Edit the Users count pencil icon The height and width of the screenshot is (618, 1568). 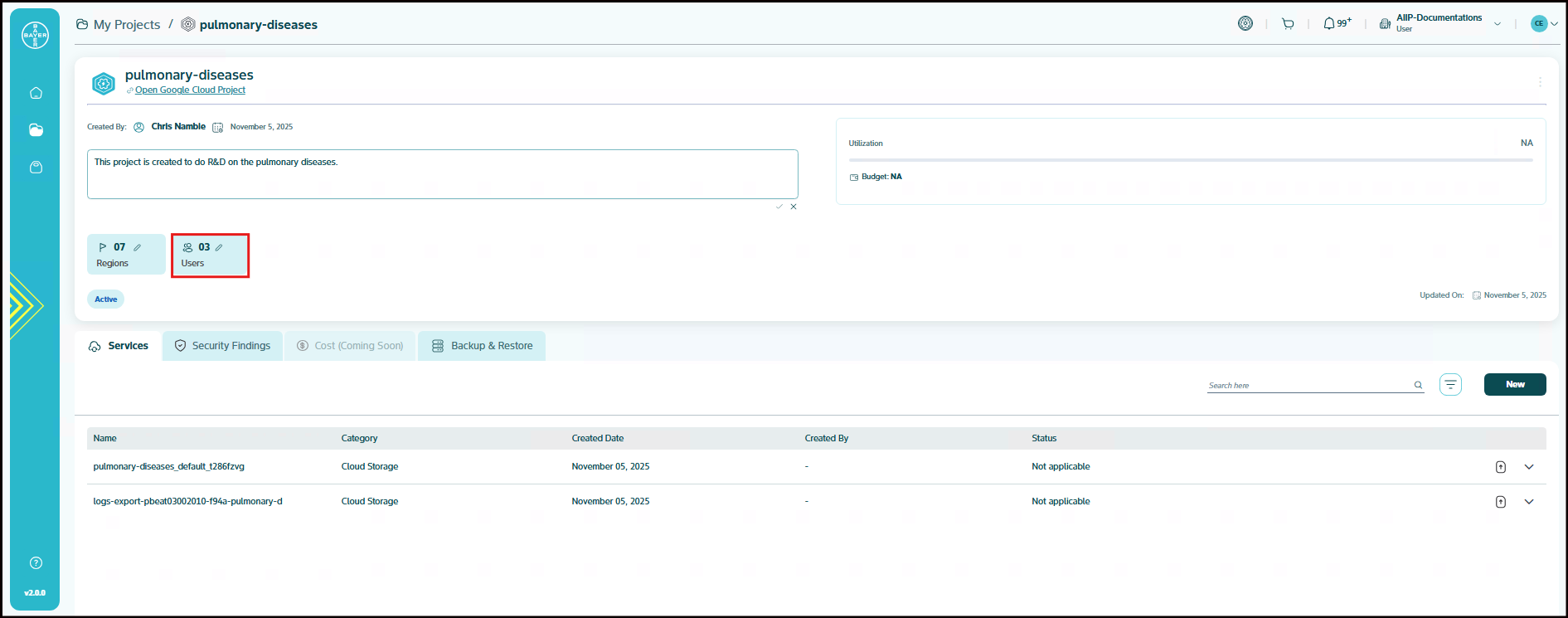click(x=219, y=247)
